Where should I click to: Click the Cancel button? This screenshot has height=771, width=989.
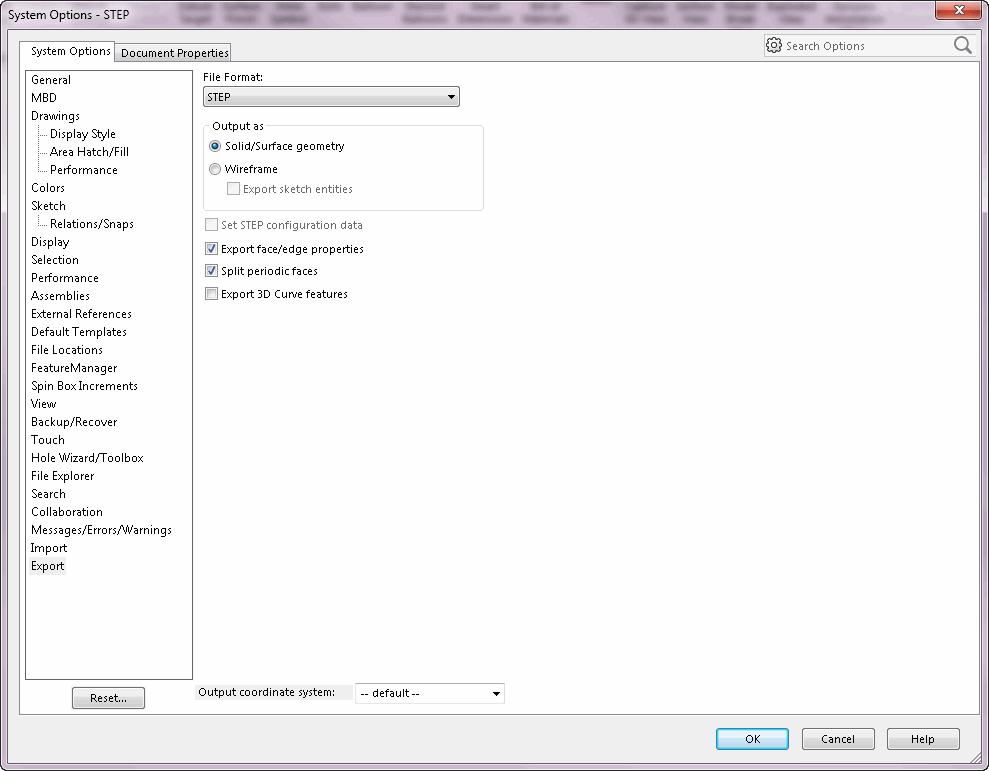tap(838, 739)
